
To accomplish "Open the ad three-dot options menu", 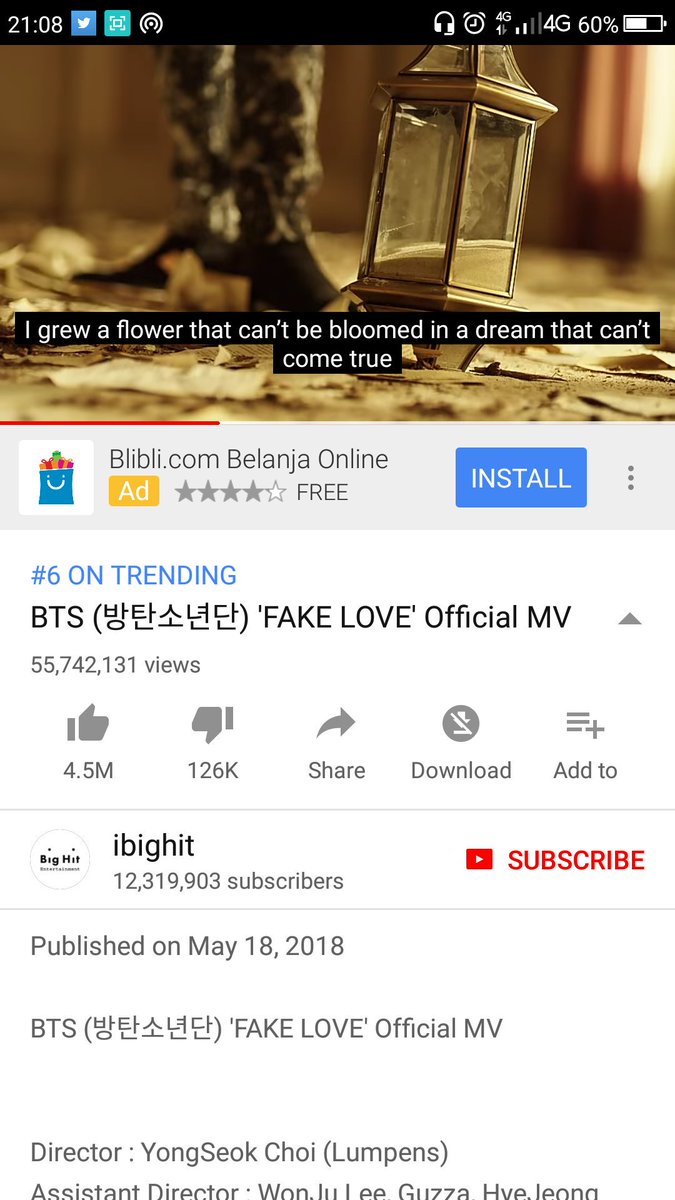I will (631, 477).
